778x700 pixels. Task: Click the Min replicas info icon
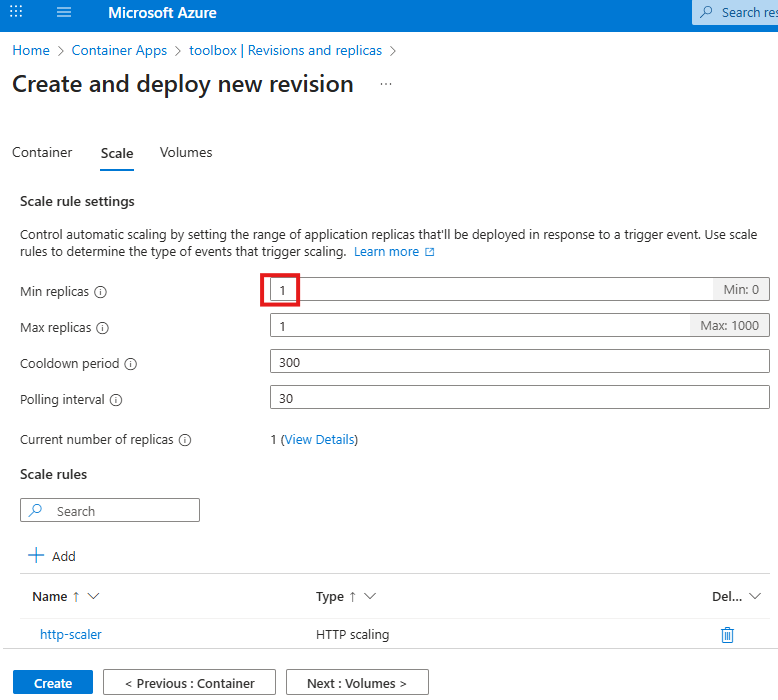click(x=100, y=292)
